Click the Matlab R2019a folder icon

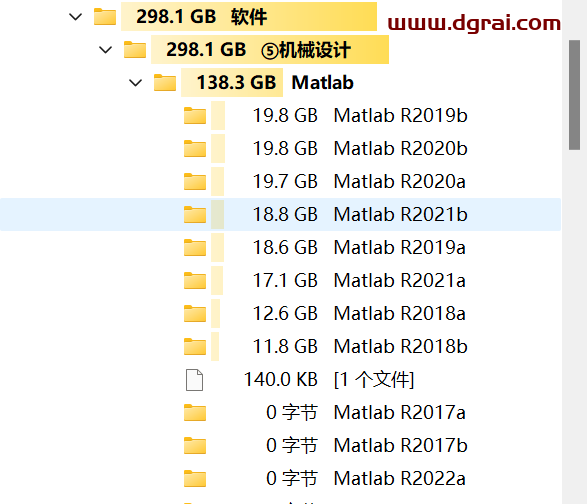pos(195,247)
